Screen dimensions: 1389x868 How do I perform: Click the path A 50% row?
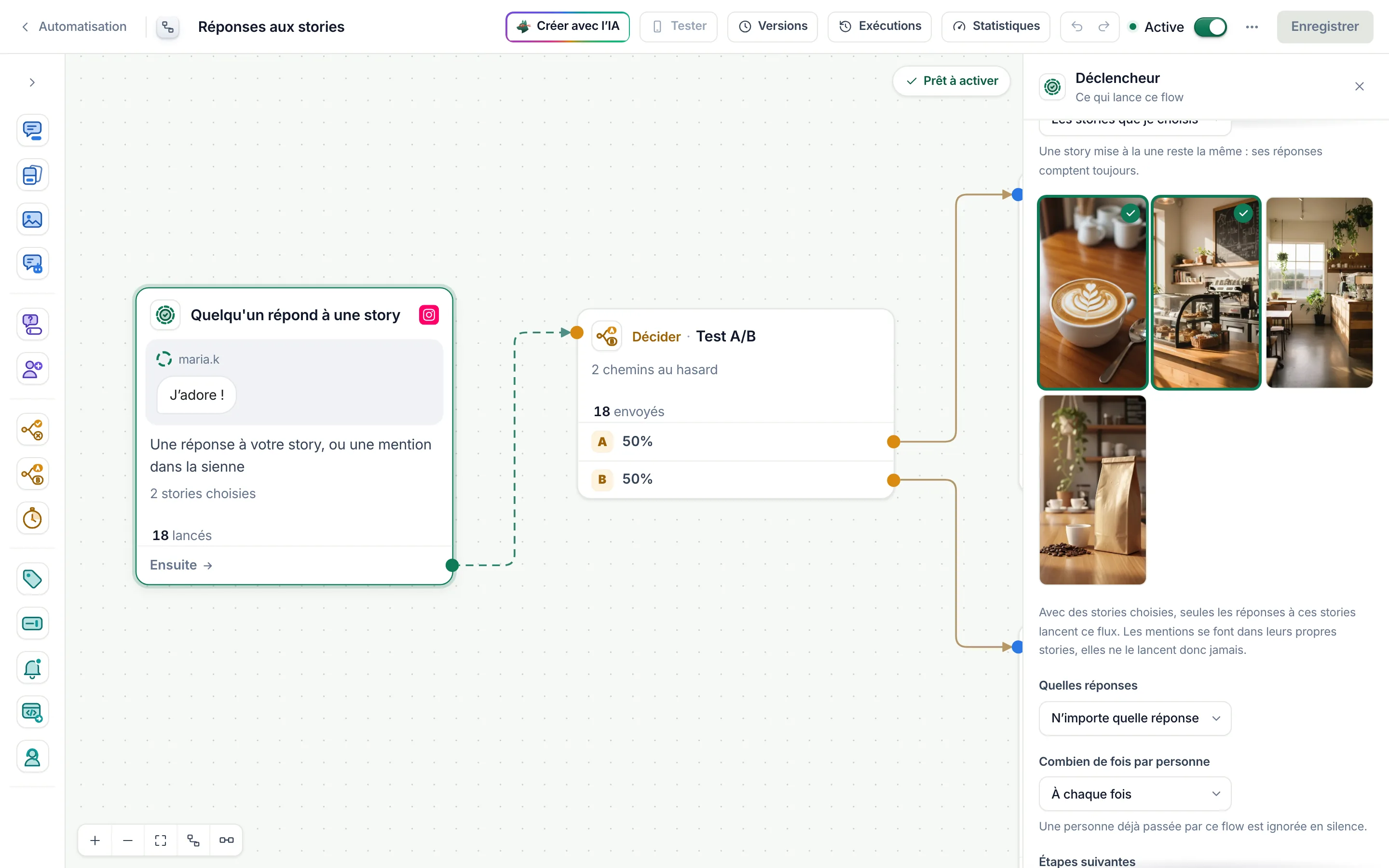click(x=735, y=441)
